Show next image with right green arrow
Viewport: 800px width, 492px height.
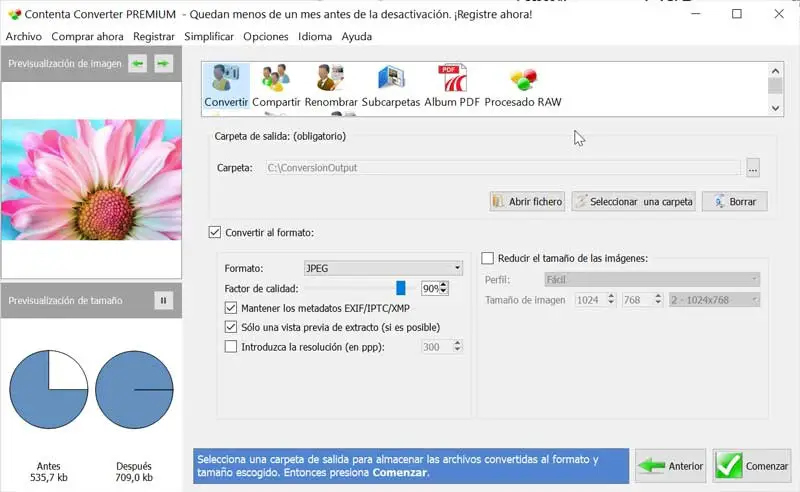coord(163,64)
